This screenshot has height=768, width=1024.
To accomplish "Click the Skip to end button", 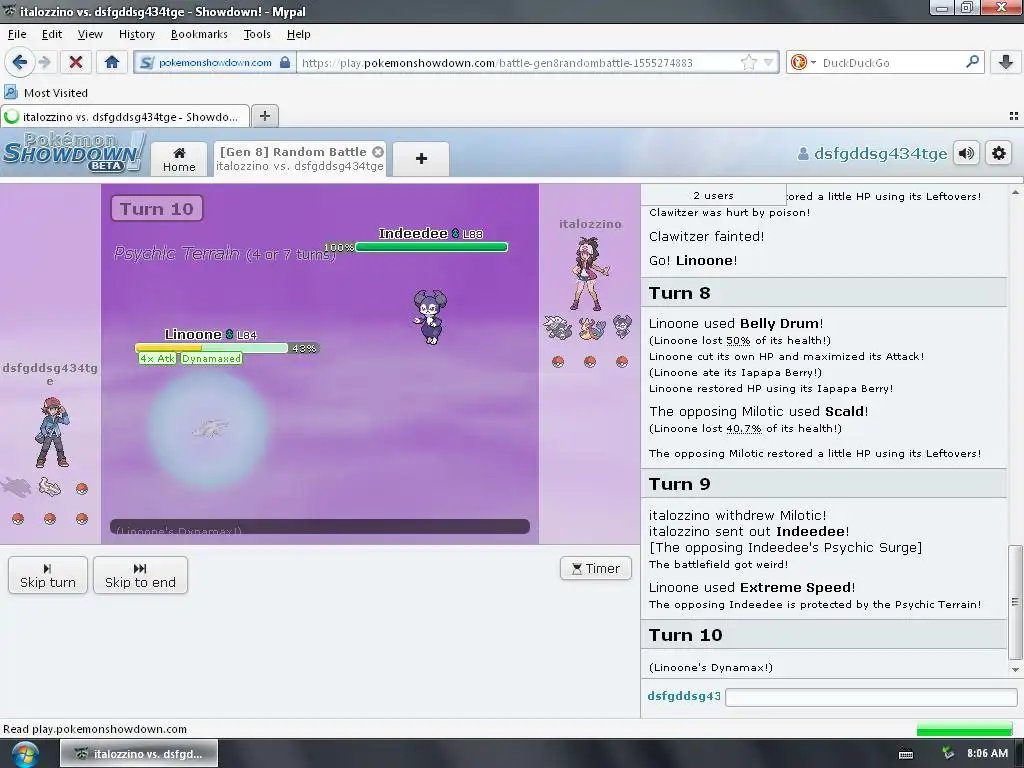I will click(140, 575).
